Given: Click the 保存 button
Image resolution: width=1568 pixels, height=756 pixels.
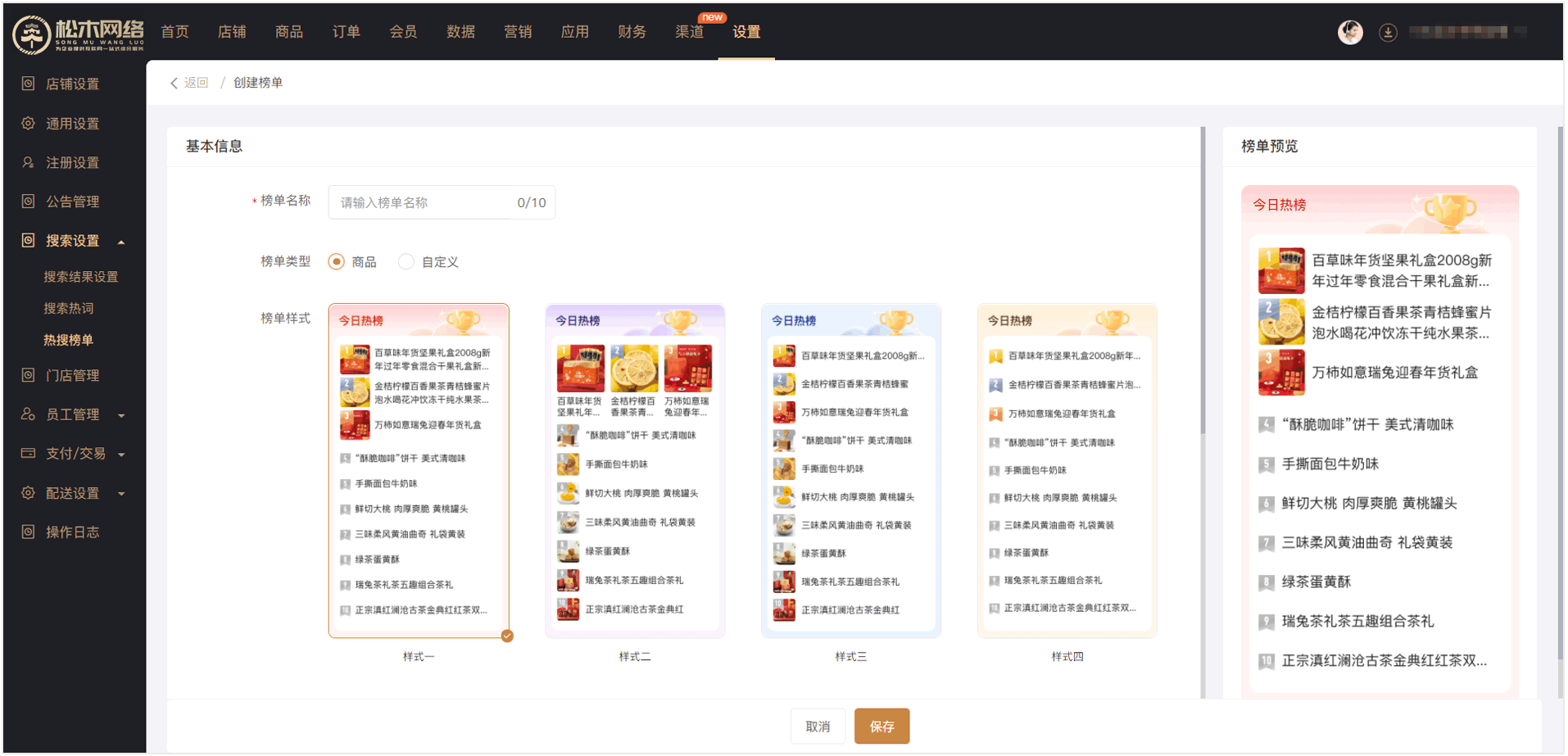Looking at the screenshot, I should [x=881, y=727].
